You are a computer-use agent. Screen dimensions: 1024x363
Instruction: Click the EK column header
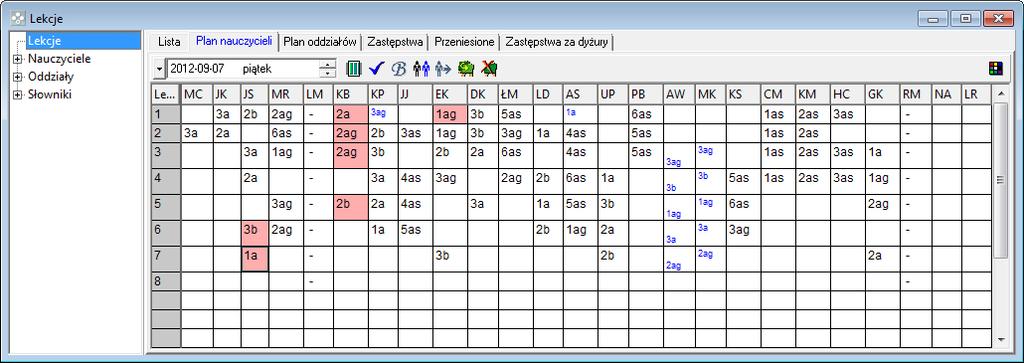click(x=450, y=94)
